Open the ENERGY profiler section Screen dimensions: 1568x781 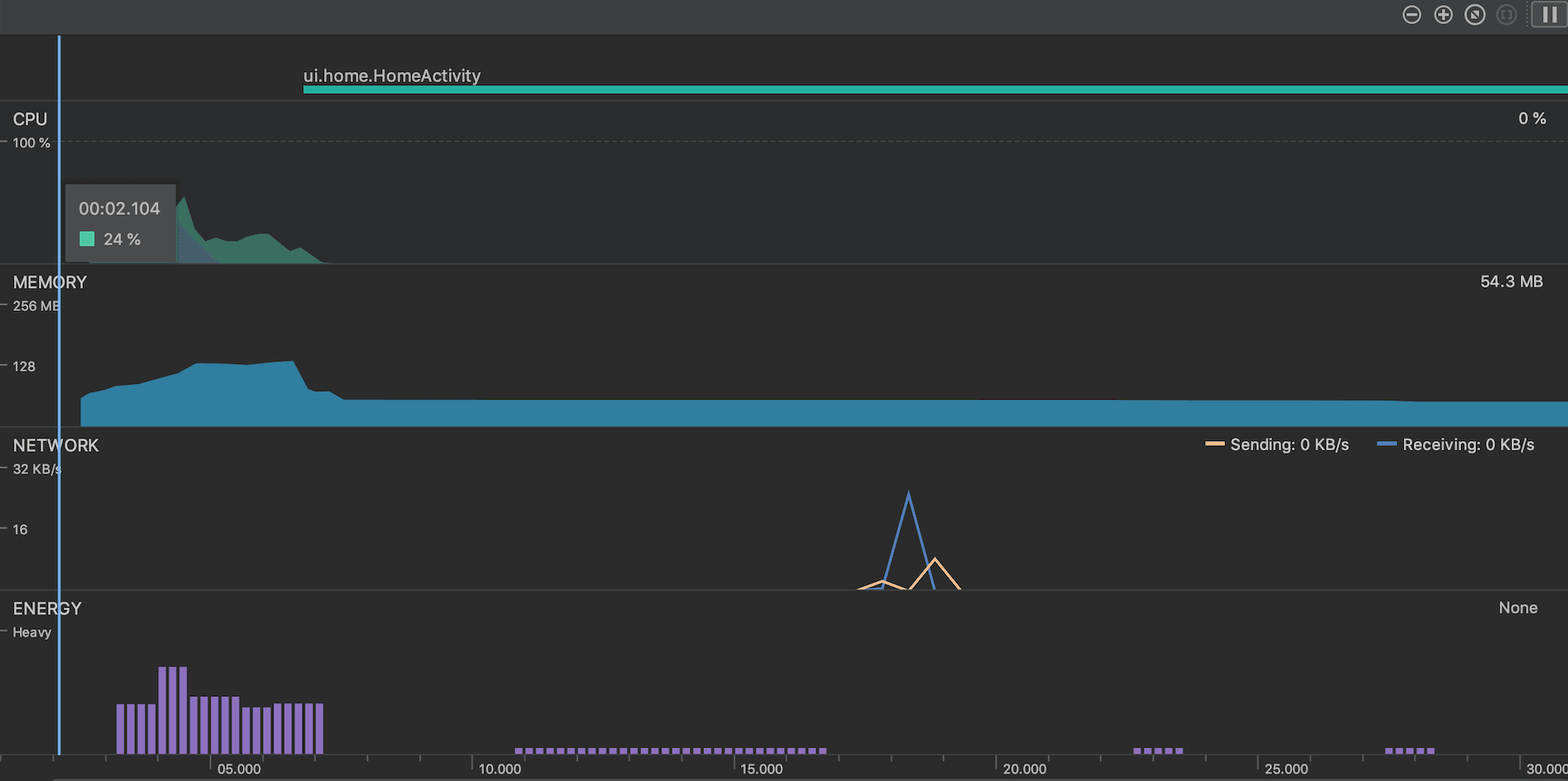coord(47,609)
